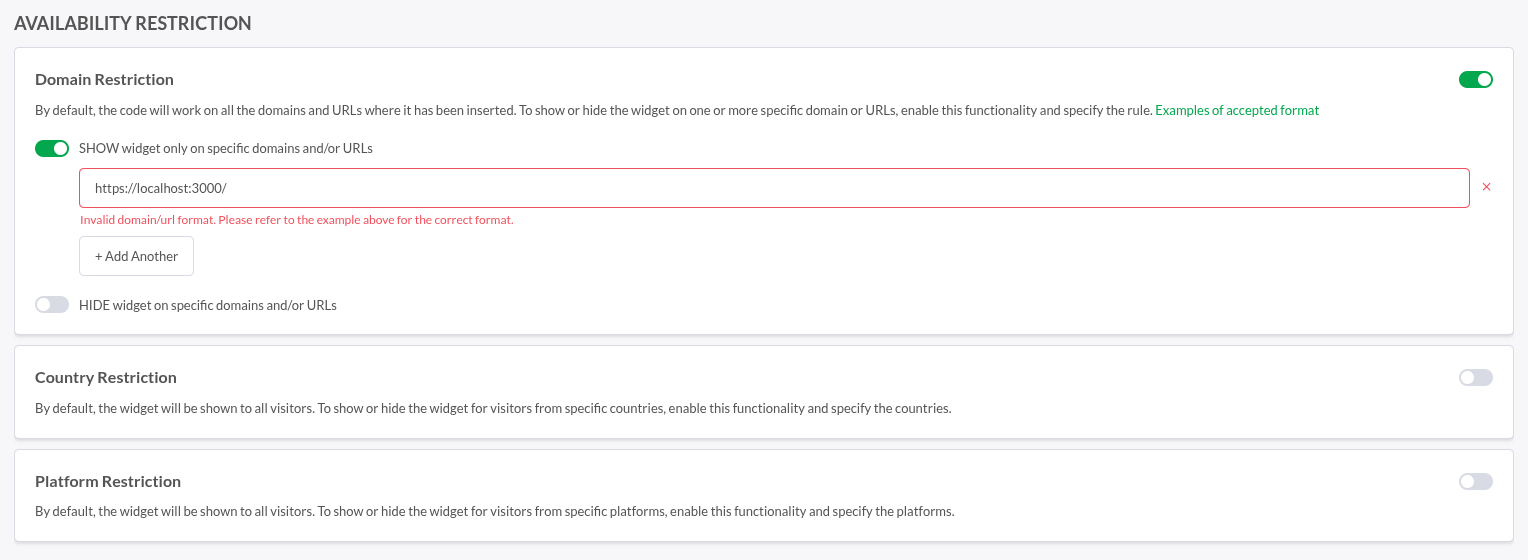Remove the localhost URL with red X icon
Screen dimensions: 1528x560
coord(1486,187)
